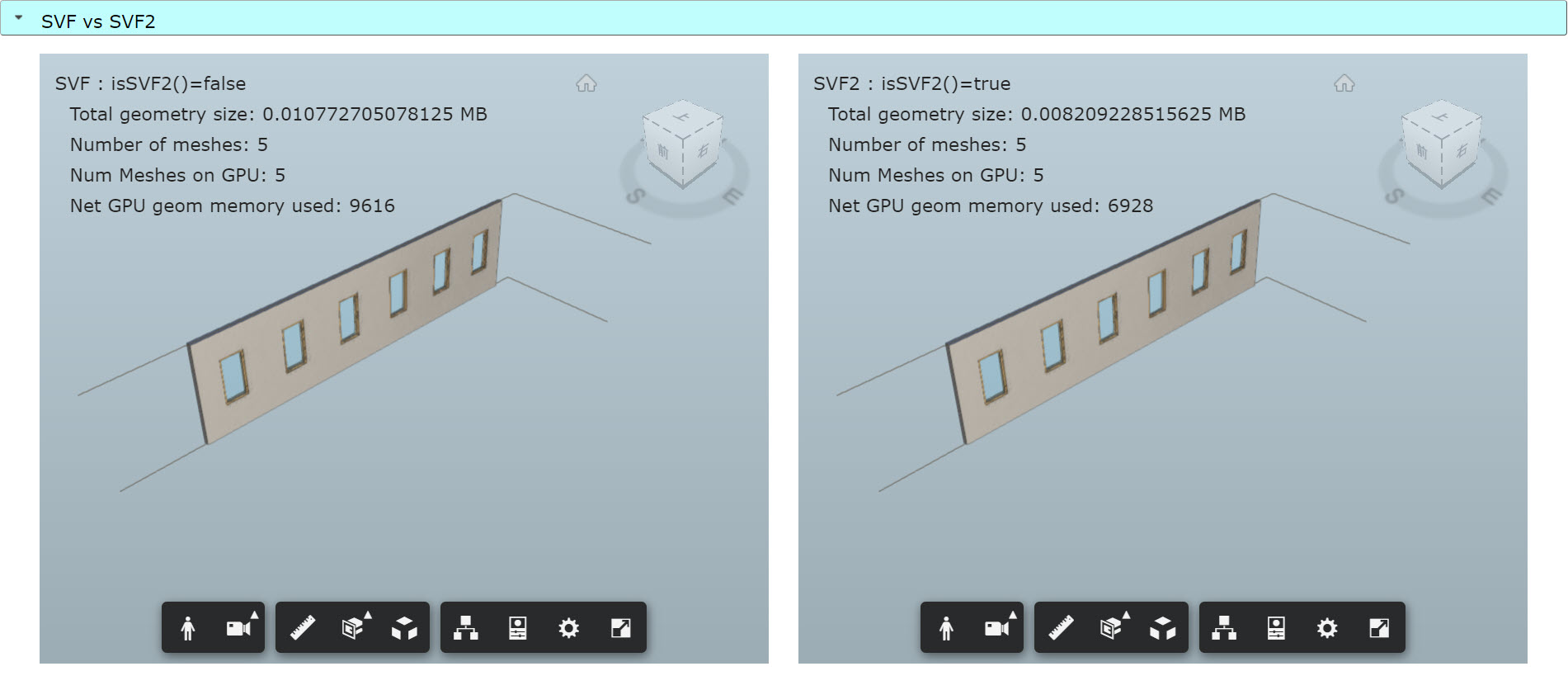Image resolution: width=1568 pixels, height=690 pixels.
Task: Click the "SVF : isSVF2()=false" label
Action: pyautogui.click(x=150, y=83)
